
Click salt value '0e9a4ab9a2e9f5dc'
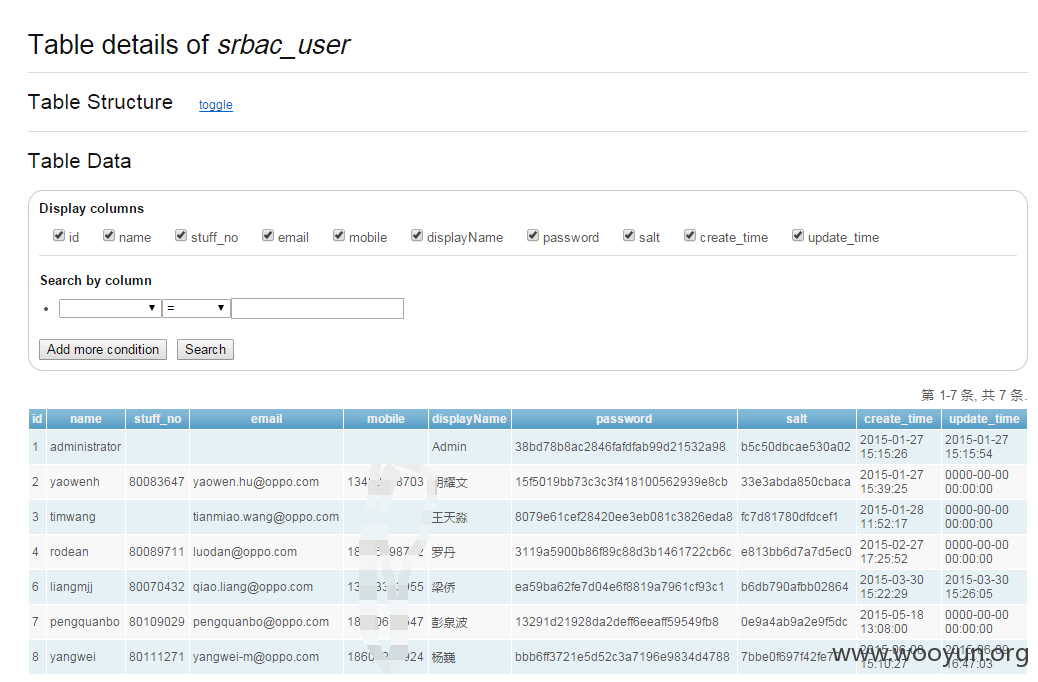(794, 622)
